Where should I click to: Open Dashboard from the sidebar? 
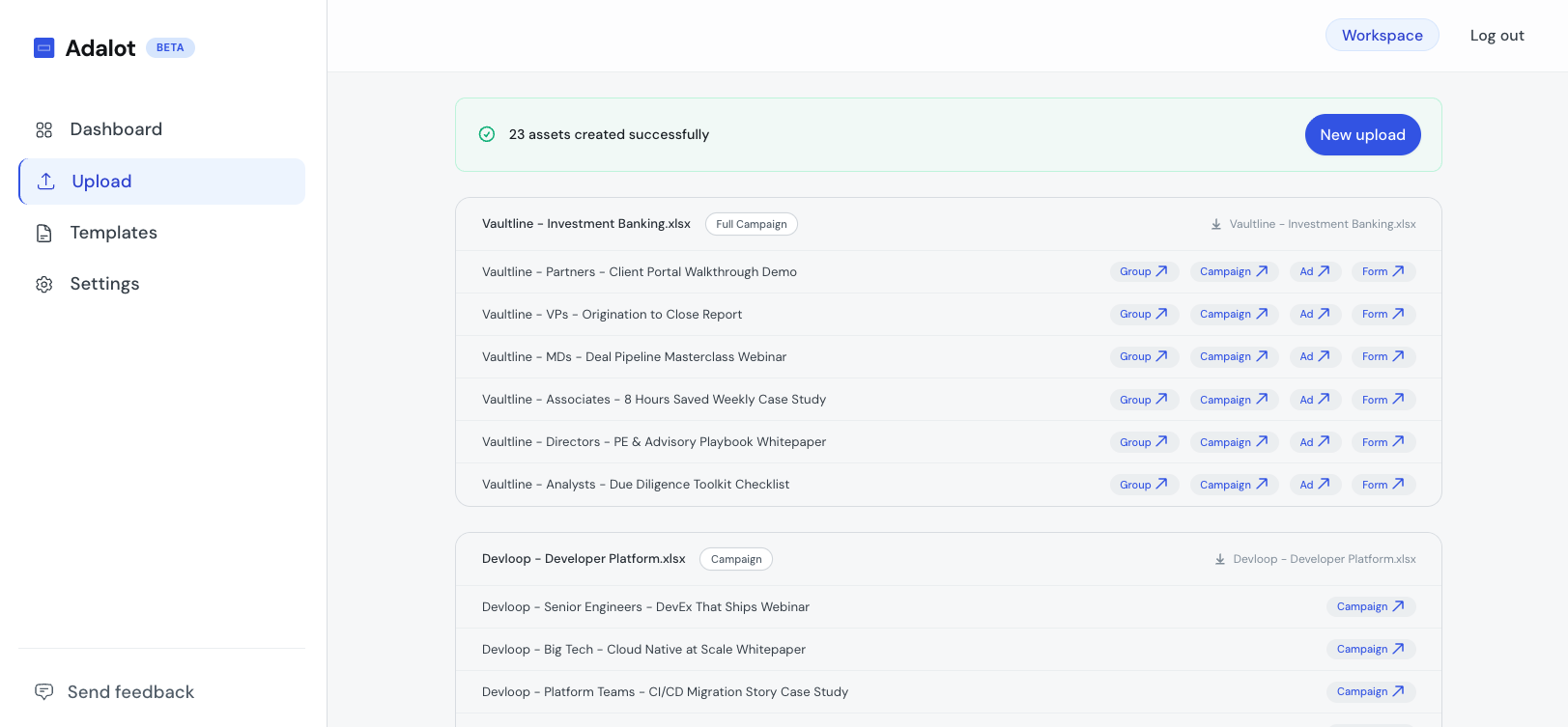[115, 129]
